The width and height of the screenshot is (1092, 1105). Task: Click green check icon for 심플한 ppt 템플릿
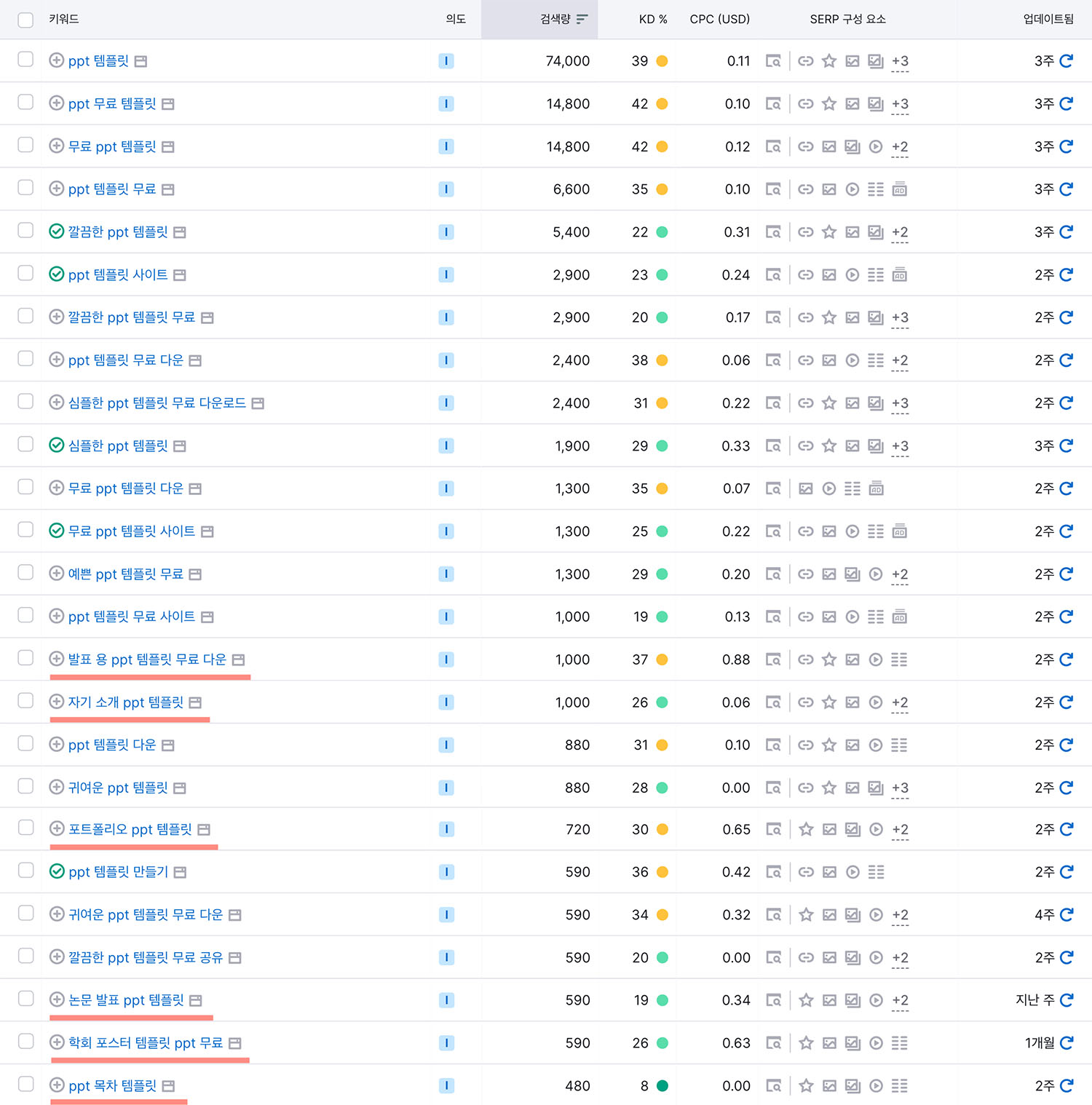click(56, 445)
